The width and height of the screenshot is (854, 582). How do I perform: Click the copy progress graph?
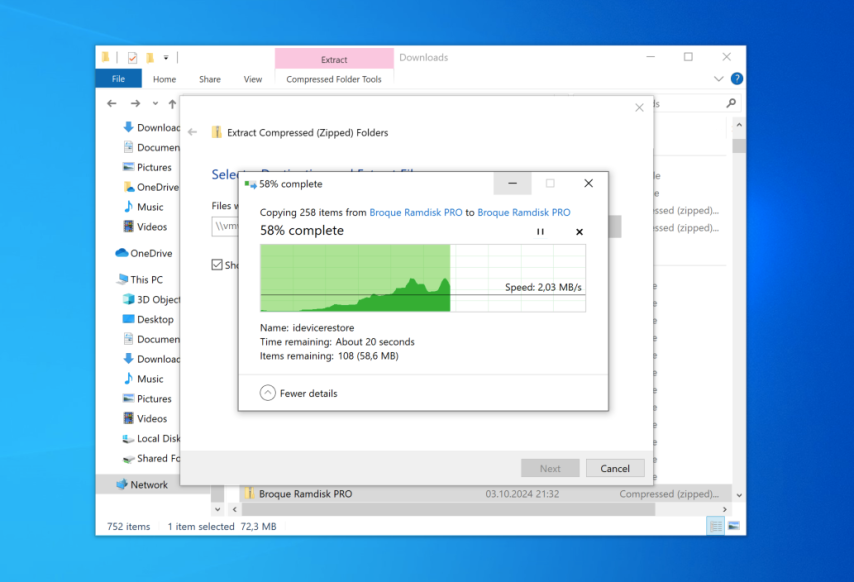tap(423, 278)
